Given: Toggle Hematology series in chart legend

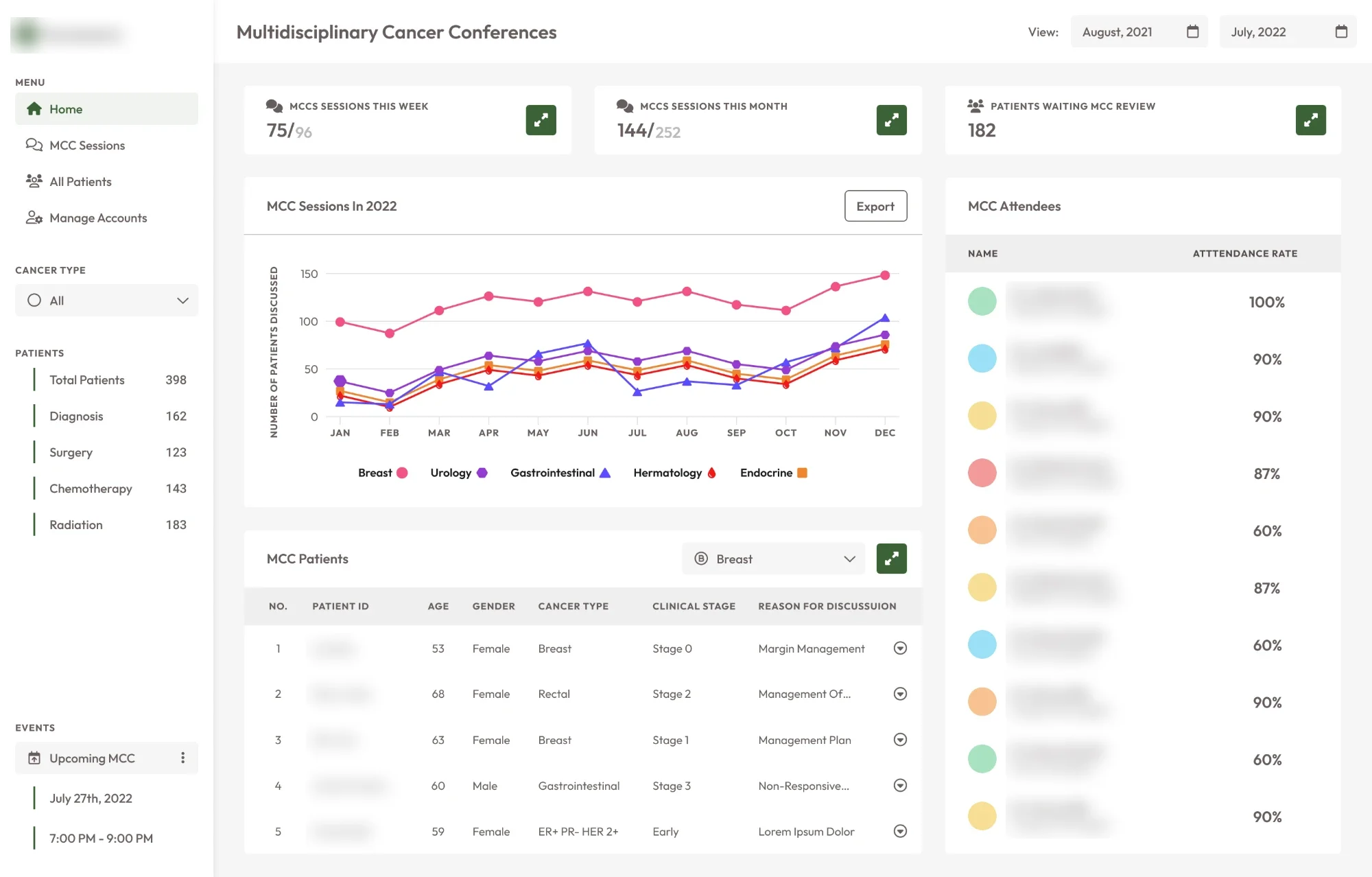Looking at the screenshot, I should [675, 473].
